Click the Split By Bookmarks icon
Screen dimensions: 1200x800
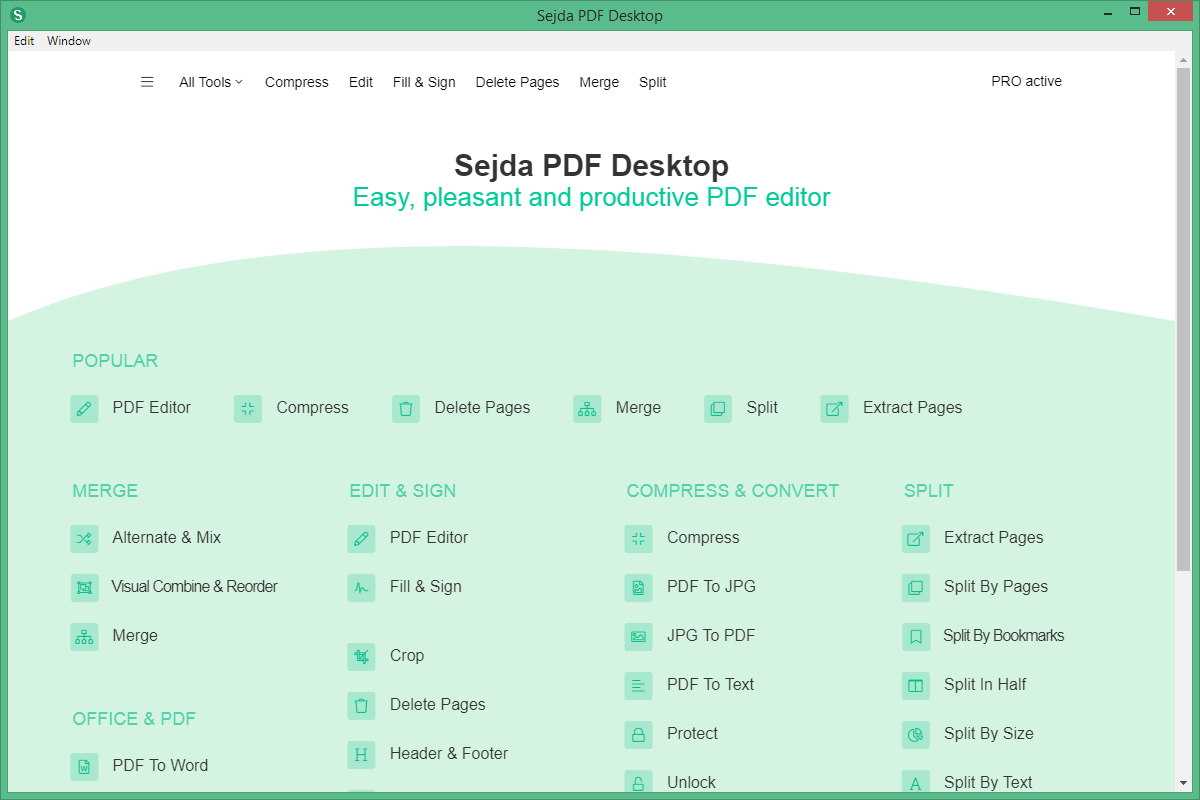tap(915, 636)
